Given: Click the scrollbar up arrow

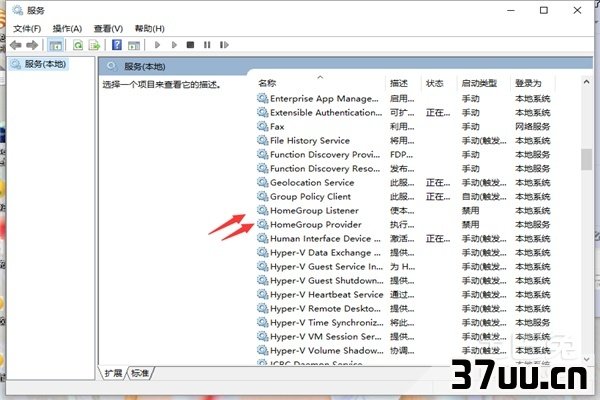Looking at the screenshot, I should pos(586,82).
